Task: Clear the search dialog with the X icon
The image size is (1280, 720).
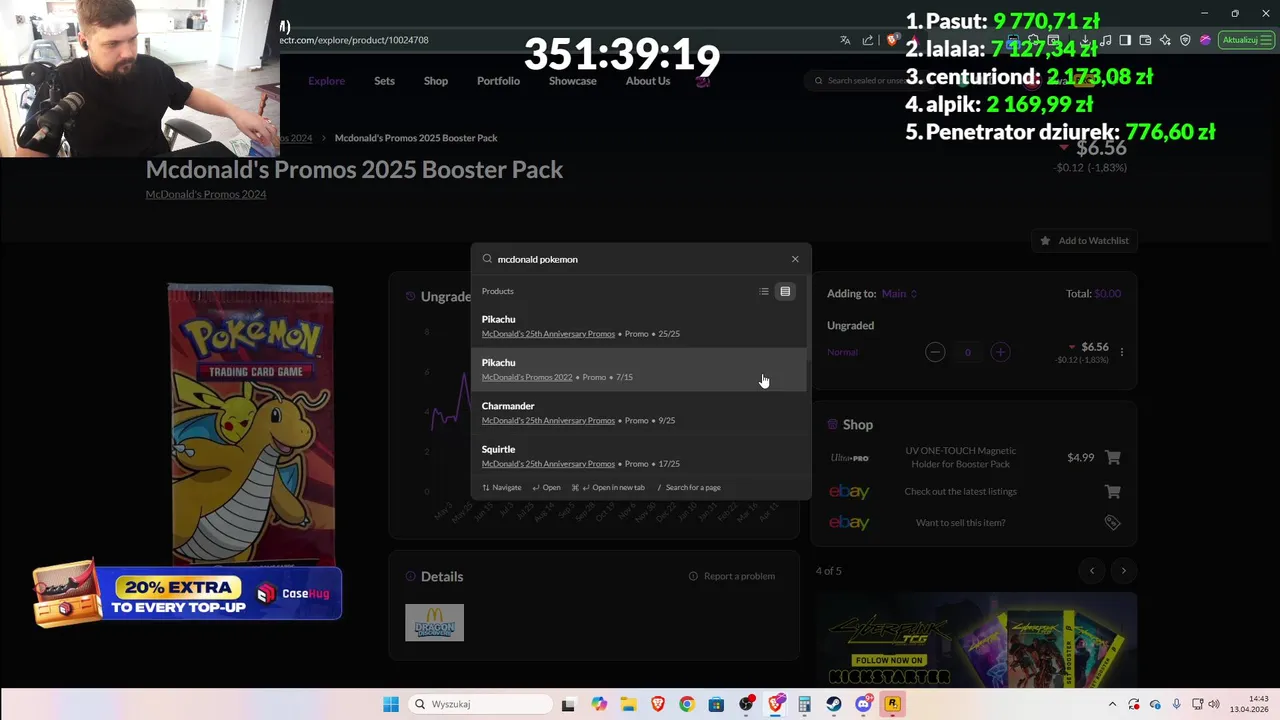Action: (795, 259)
